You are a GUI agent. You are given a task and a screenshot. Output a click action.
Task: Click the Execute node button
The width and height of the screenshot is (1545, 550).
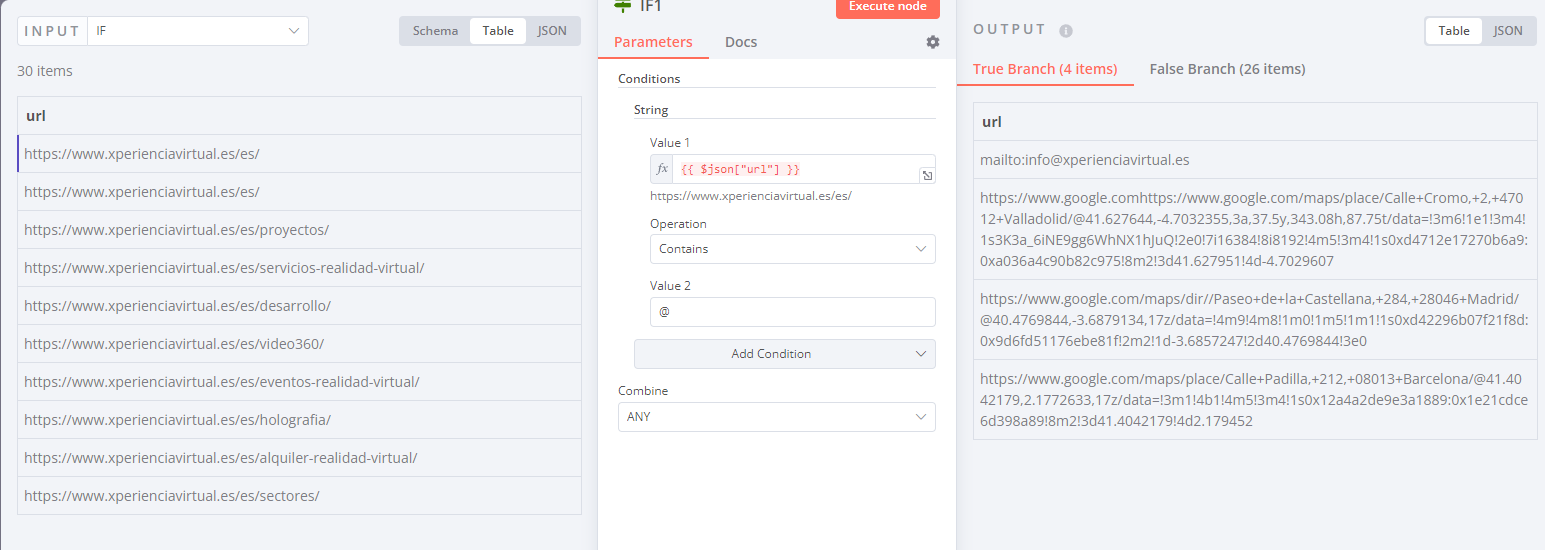[x=887, y=7]
